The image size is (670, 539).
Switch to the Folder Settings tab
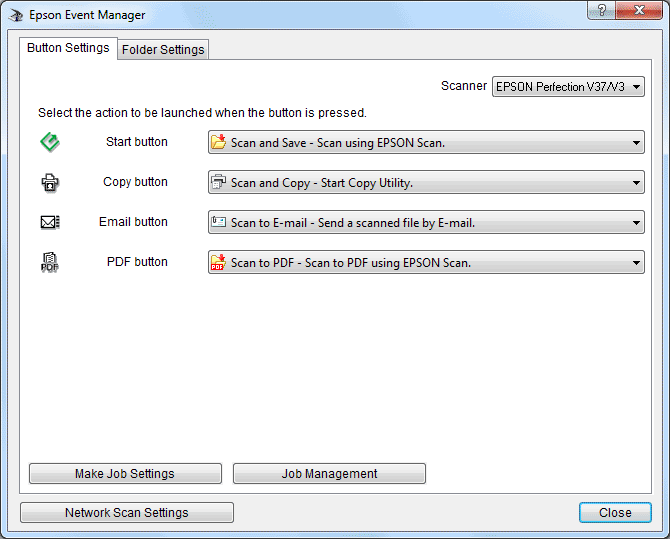pos(163,50)
